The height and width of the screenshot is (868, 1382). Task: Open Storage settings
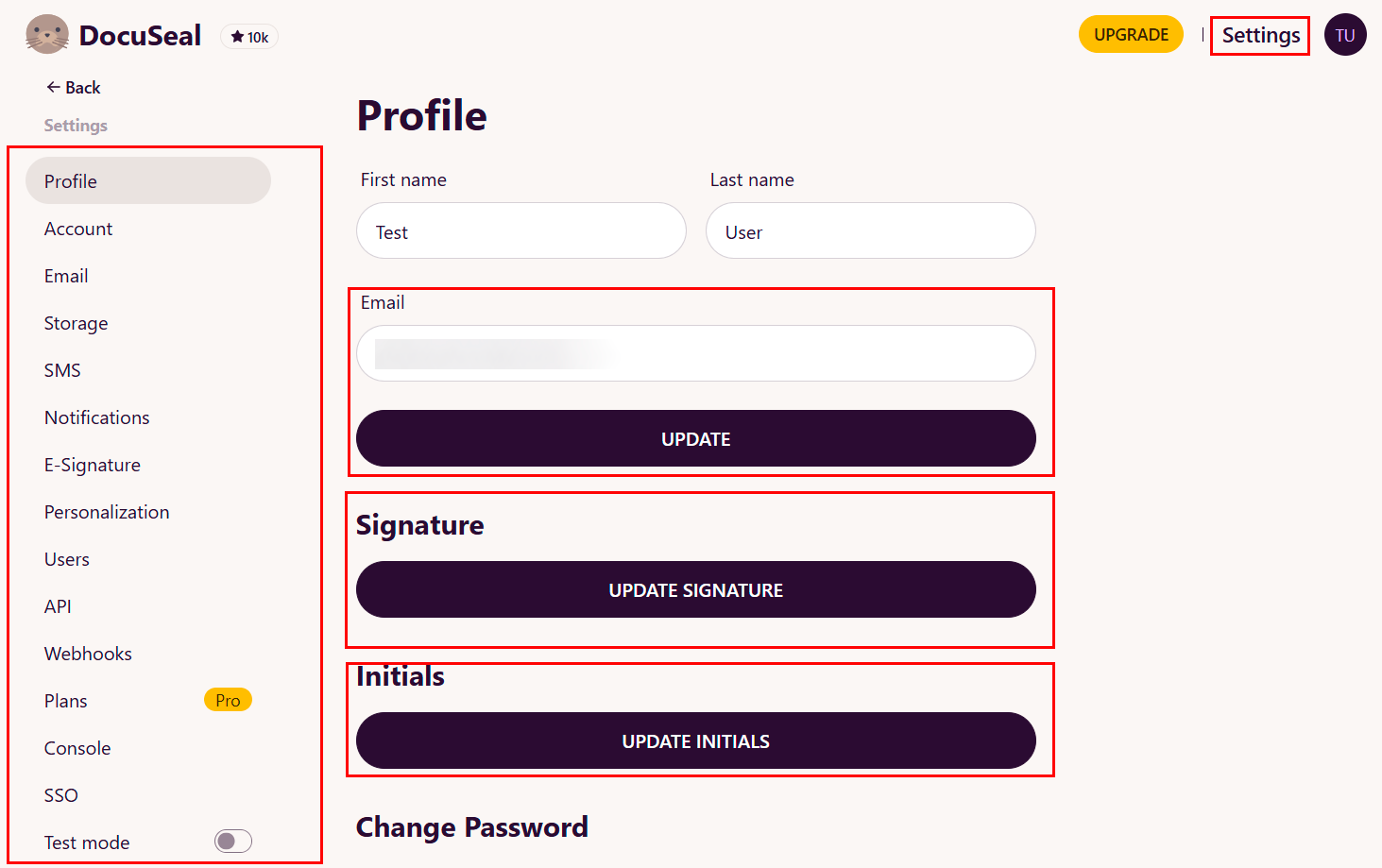[x=76, y=322]
